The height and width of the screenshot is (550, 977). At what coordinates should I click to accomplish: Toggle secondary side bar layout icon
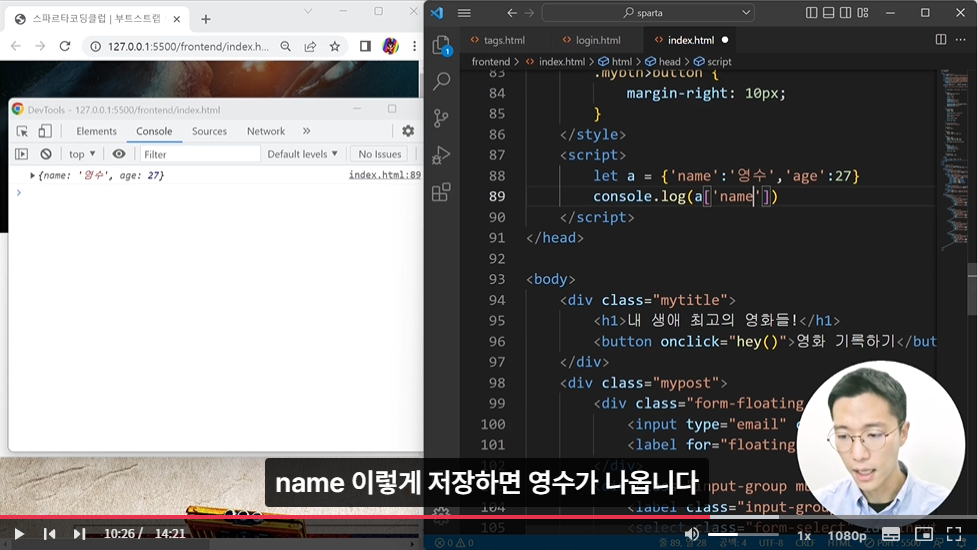click(x=846, y=12)
